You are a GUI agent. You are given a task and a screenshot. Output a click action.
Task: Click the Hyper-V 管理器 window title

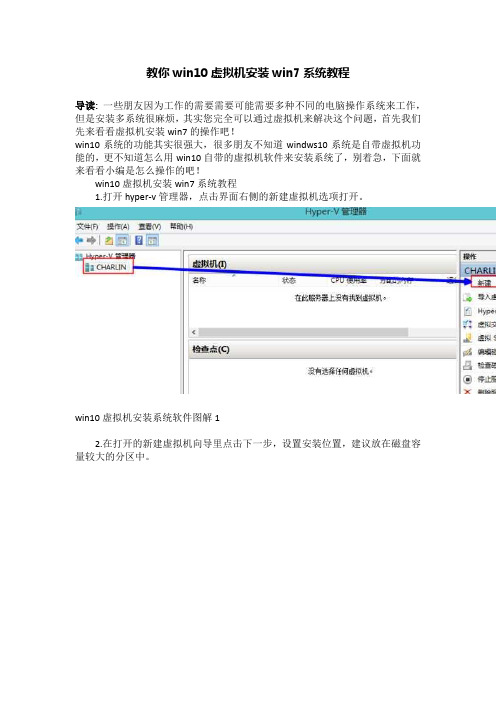click(336, 212)
